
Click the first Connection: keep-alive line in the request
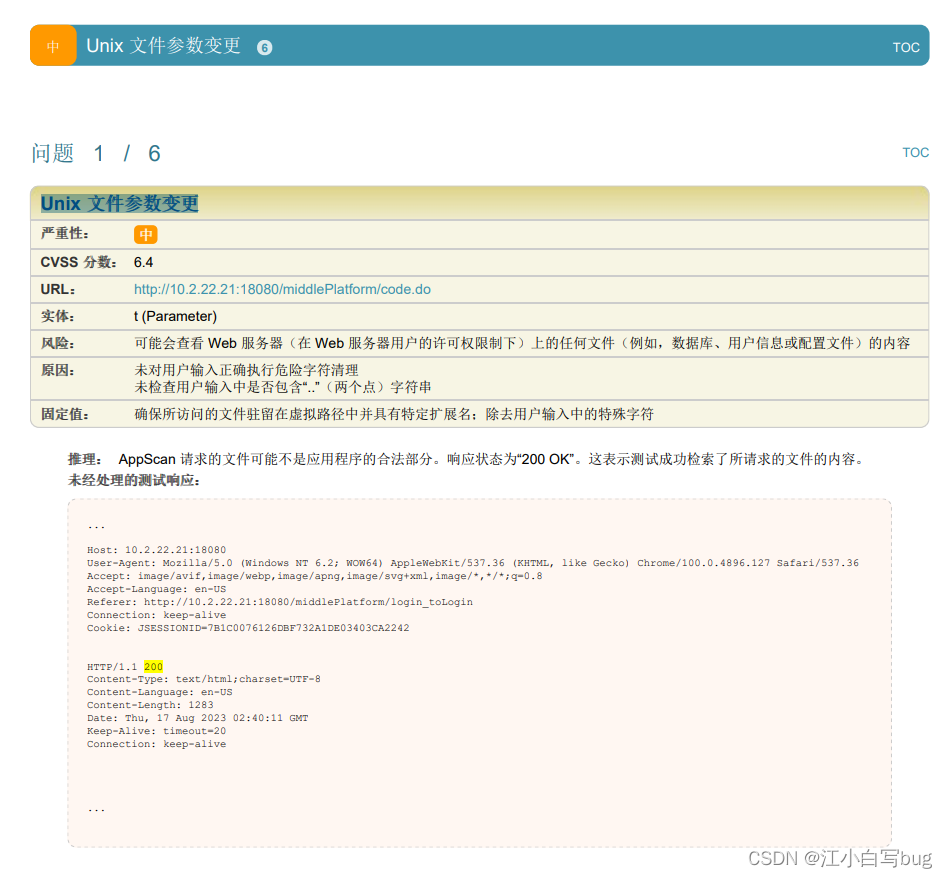(x=156, y=615)
